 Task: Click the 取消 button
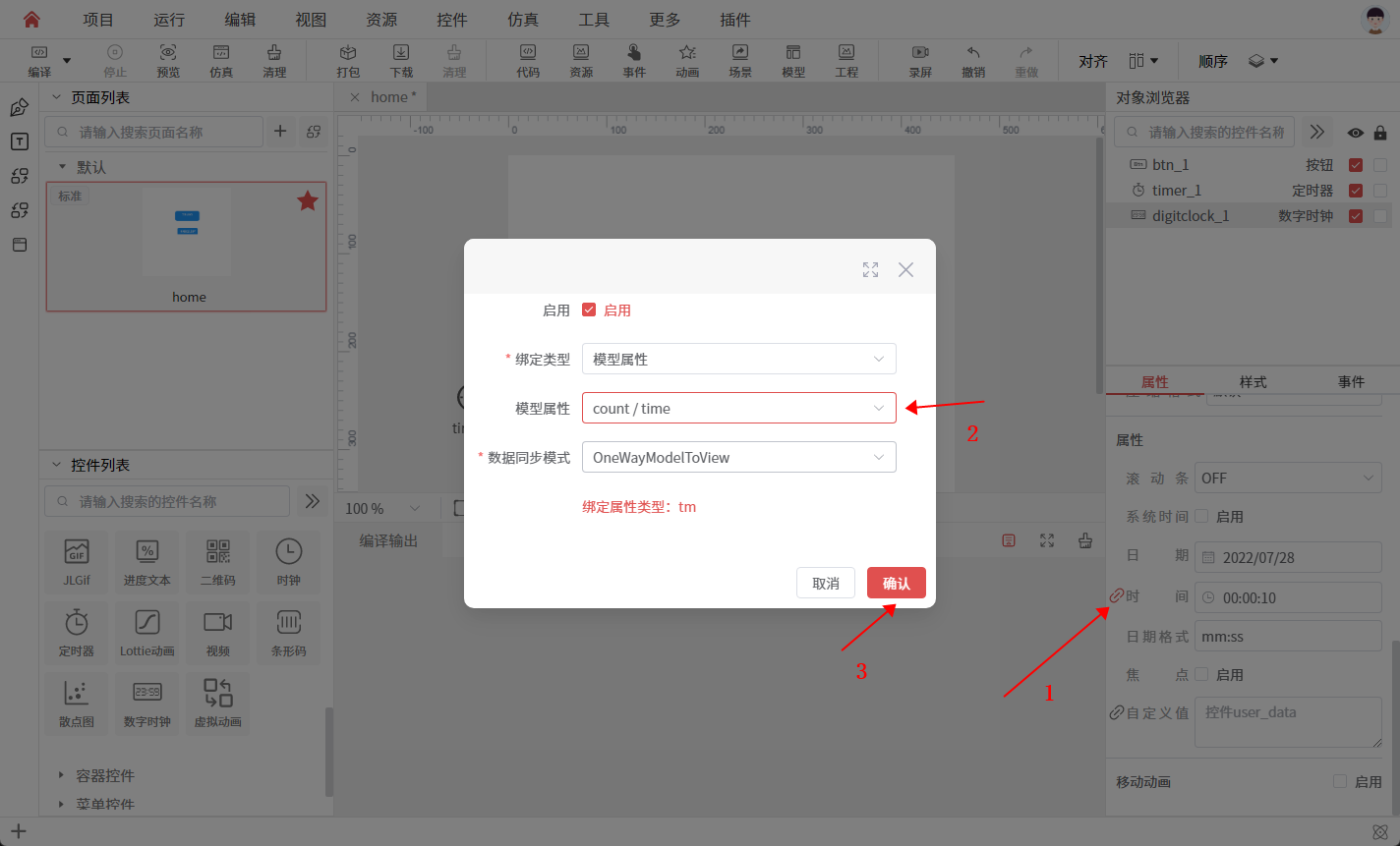click(826, 583)
